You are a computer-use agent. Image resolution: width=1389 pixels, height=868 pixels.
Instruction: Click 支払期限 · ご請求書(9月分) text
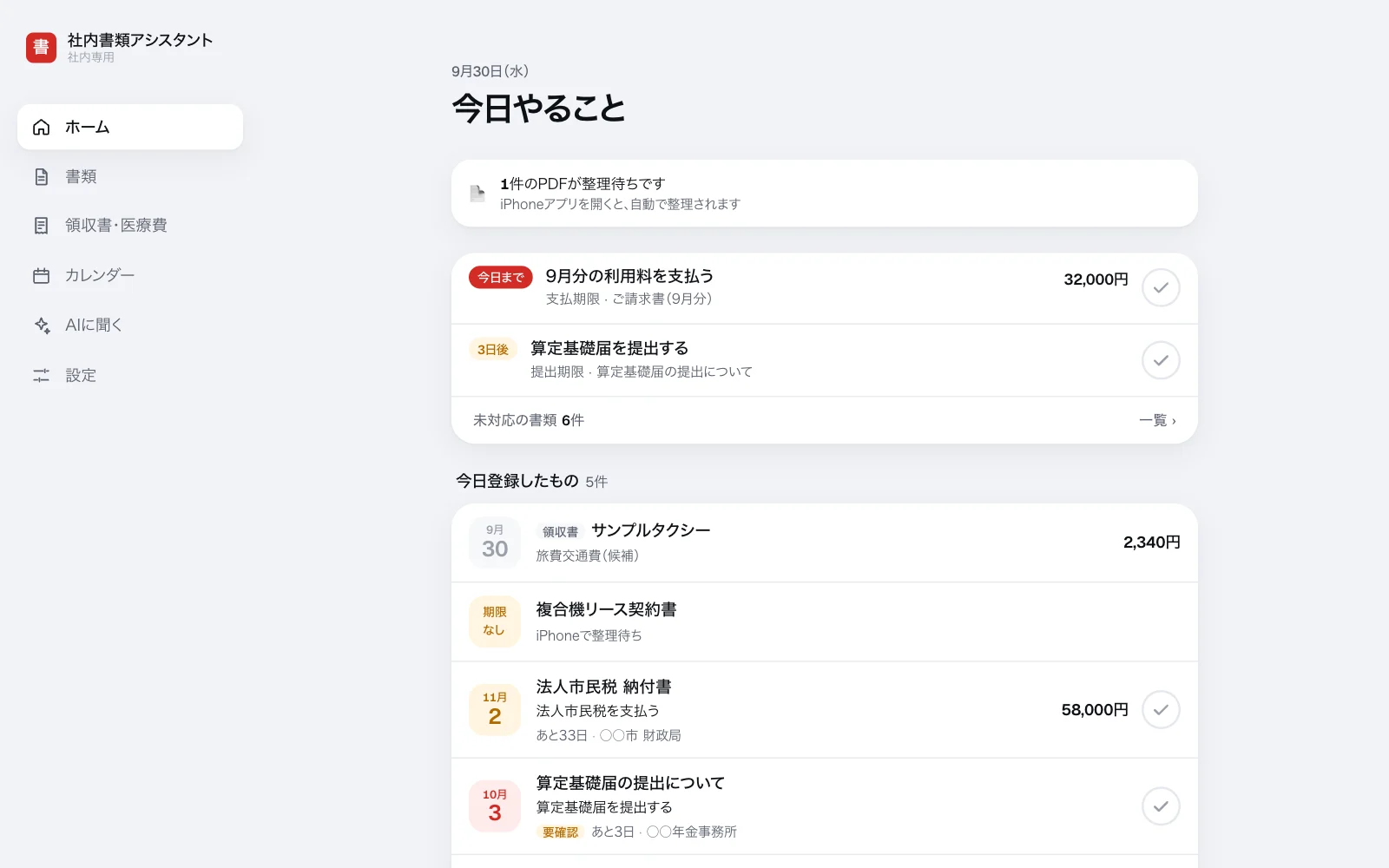coord(629,299)
